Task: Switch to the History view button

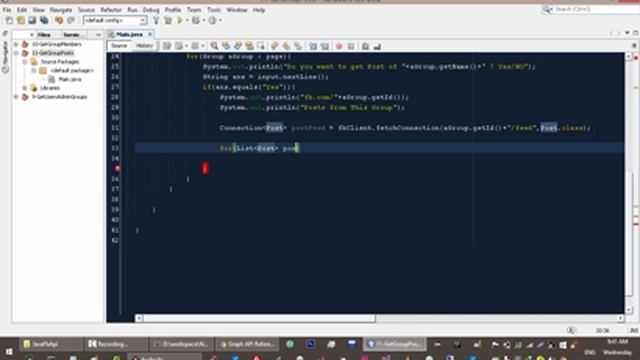Action: [144, 46]
